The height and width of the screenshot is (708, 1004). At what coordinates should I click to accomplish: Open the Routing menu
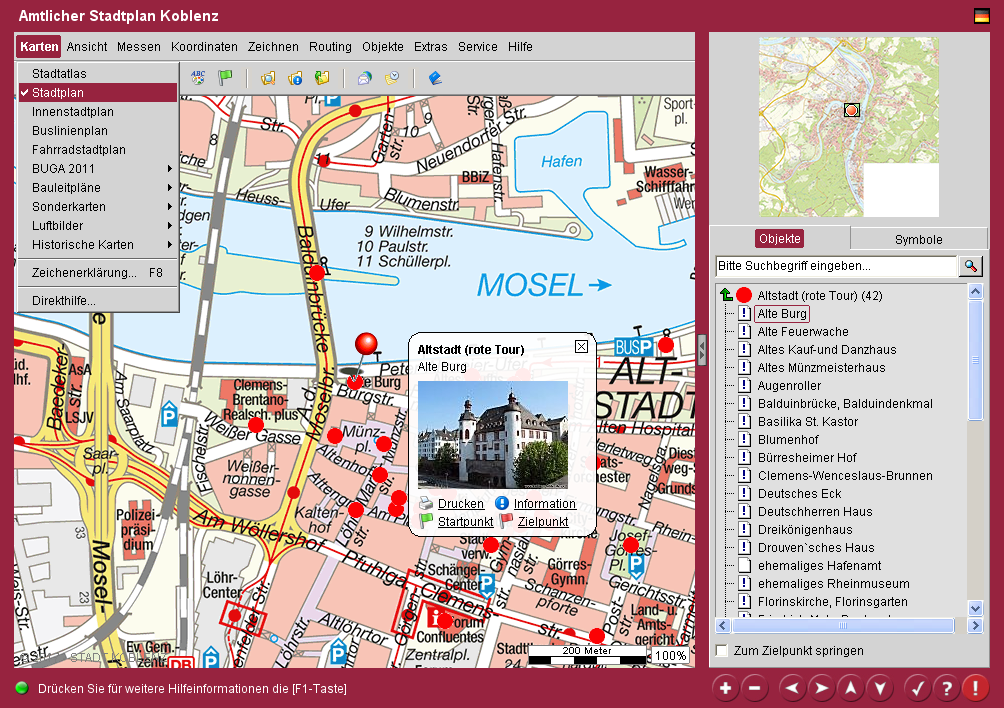(330, 47)
